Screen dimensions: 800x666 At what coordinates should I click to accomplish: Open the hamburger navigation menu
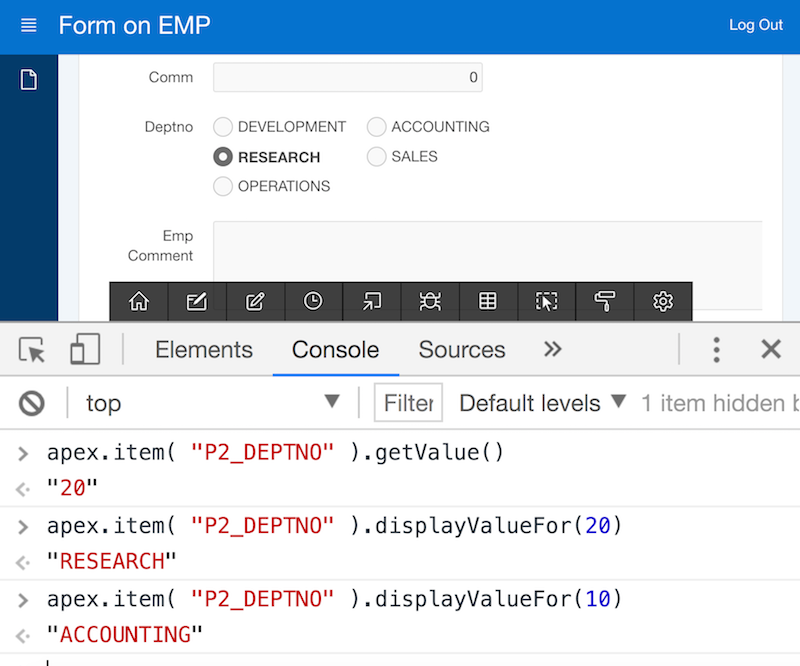click(x=29, y=25)
